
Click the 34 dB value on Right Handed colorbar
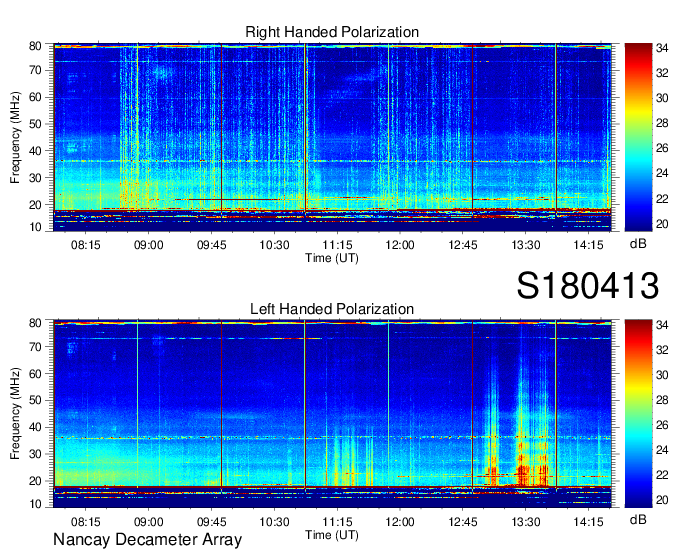[x=662, y=48]
